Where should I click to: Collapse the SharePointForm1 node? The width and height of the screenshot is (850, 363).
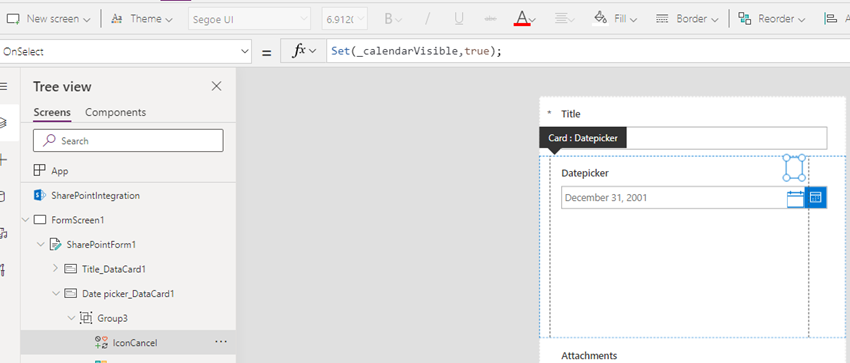point(41,244)
